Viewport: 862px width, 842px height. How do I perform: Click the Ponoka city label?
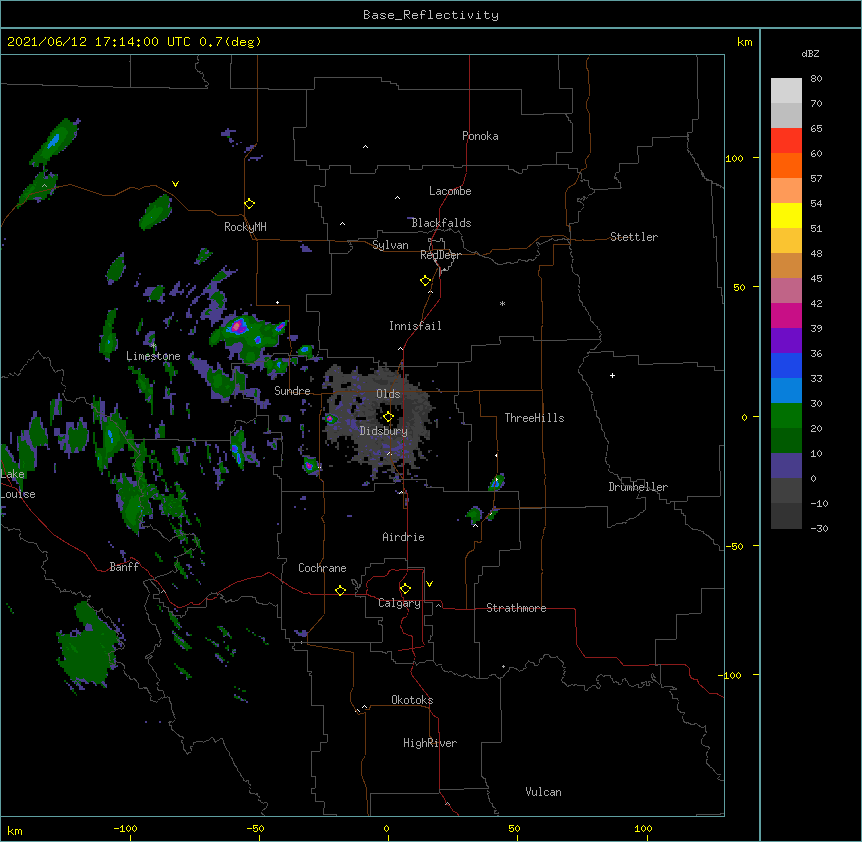(x=480, y=136)
